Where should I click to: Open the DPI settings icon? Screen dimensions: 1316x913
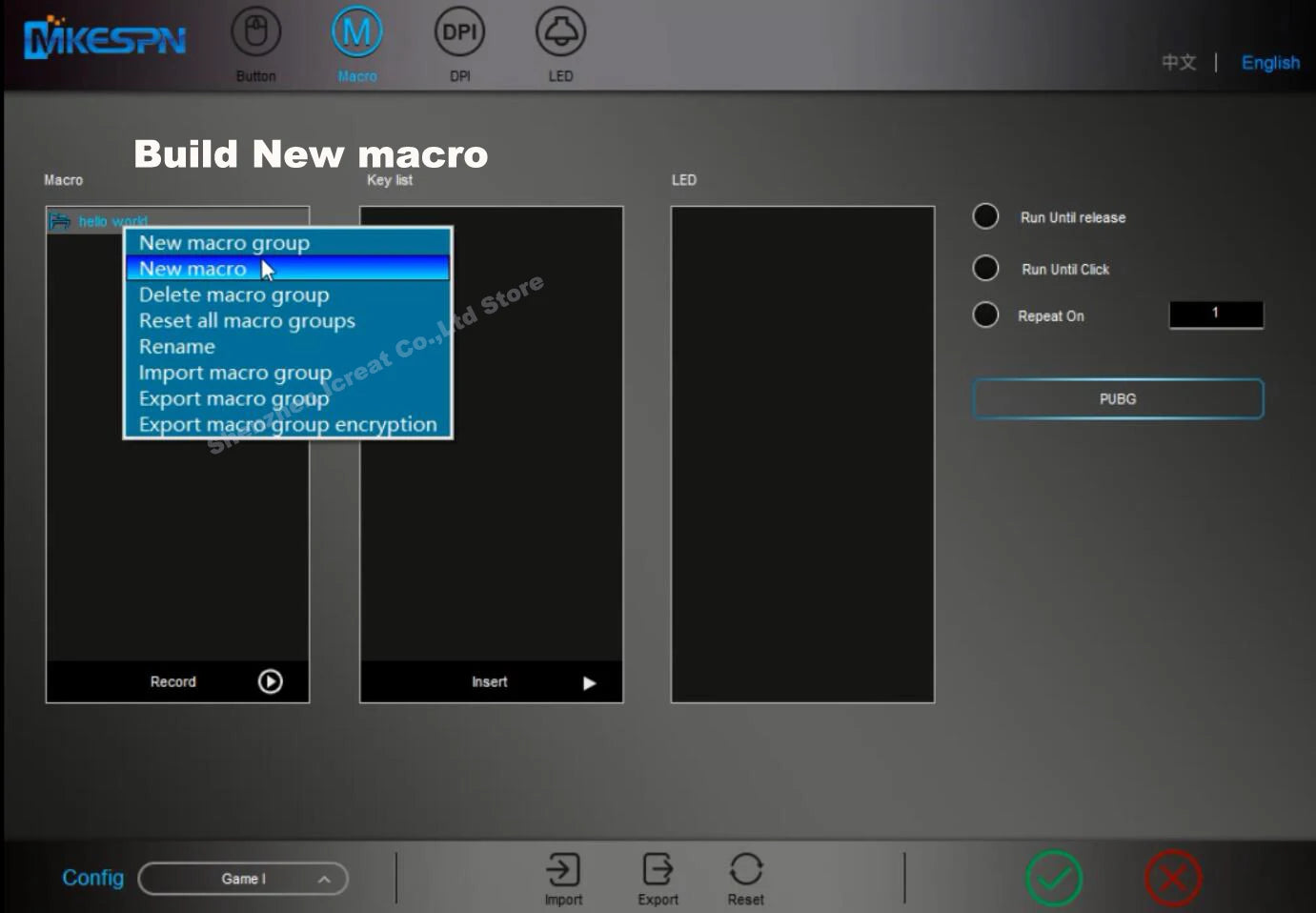[459, 33]
